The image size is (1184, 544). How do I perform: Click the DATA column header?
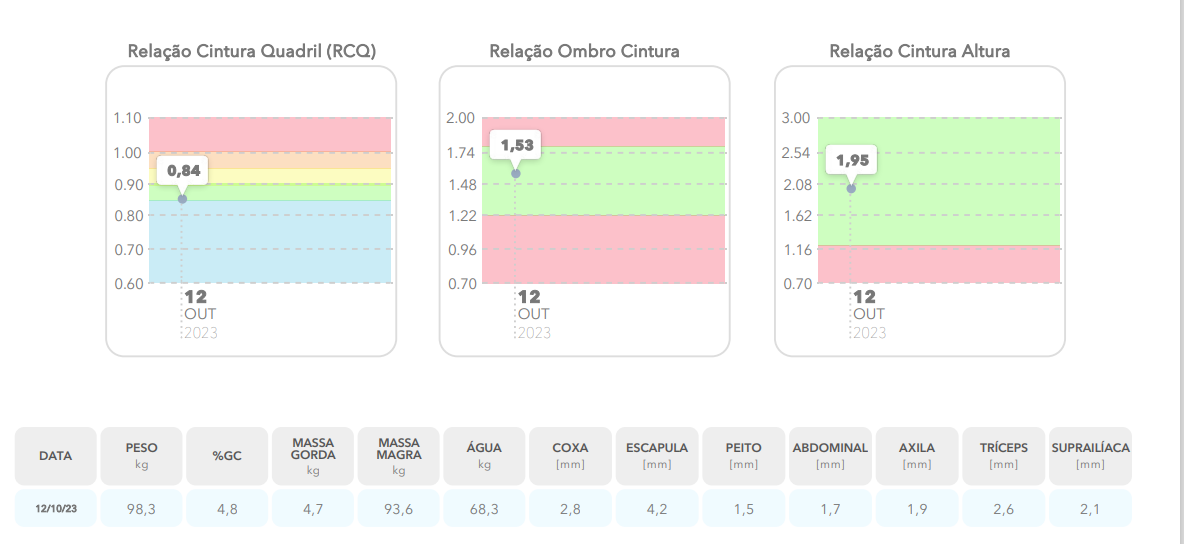point(56,456)
